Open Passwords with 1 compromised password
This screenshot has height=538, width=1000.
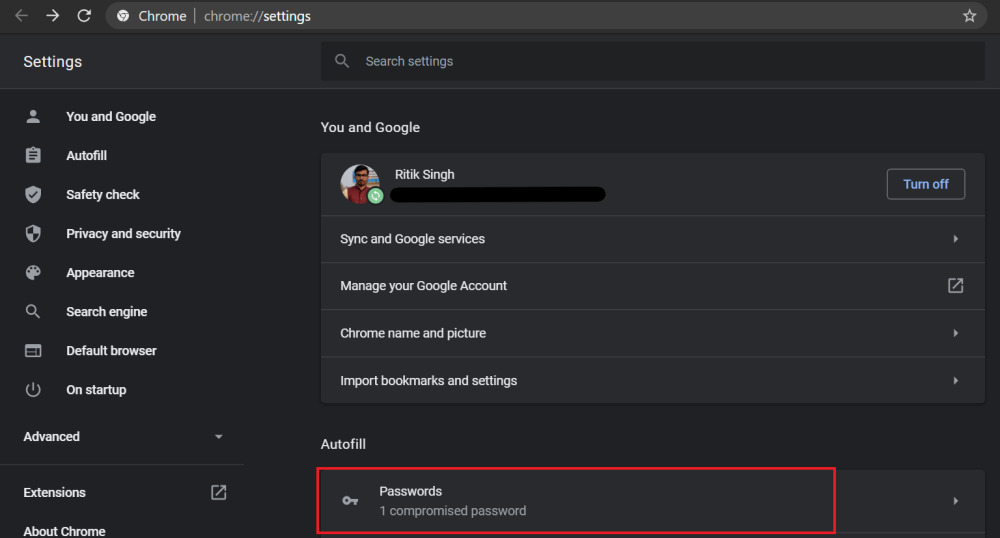(x=652, y=501)
